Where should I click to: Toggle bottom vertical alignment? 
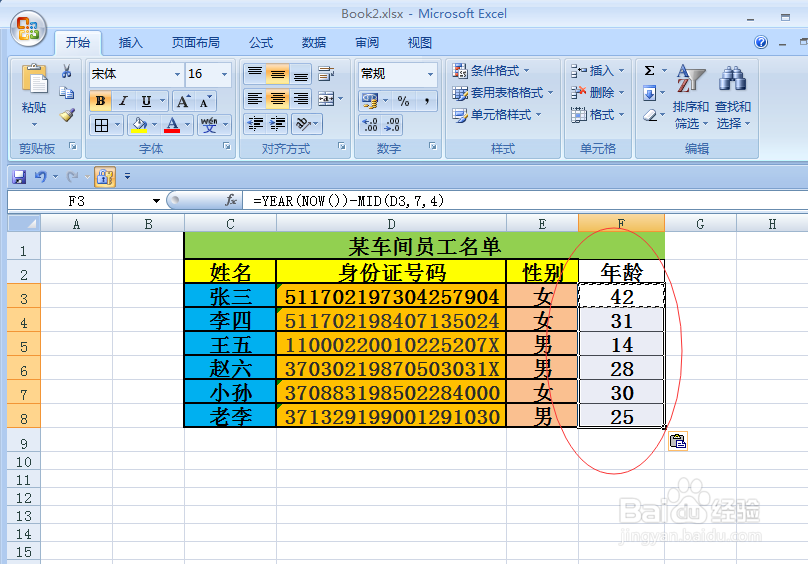300,74
